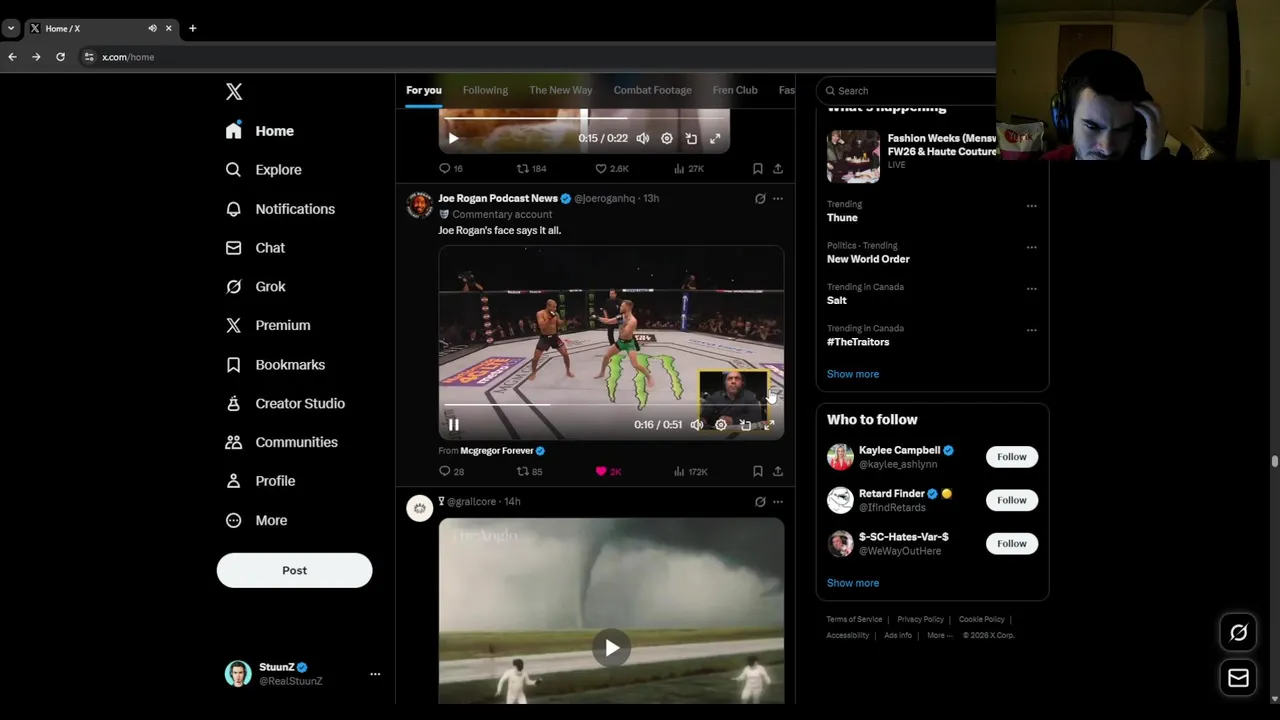Image resolution: width=1280 pixels, height=720 pixels.
Task: Open Creator Studio in sidebar
Action: [x=285, y=403]
